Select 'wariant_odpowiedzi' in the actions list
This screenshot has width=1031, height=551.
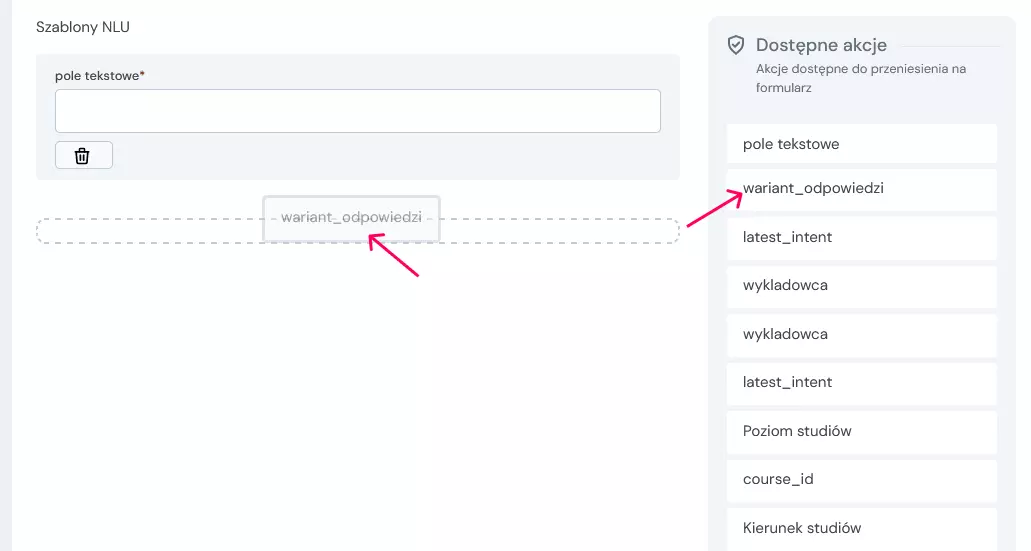[x=861, y=189]
